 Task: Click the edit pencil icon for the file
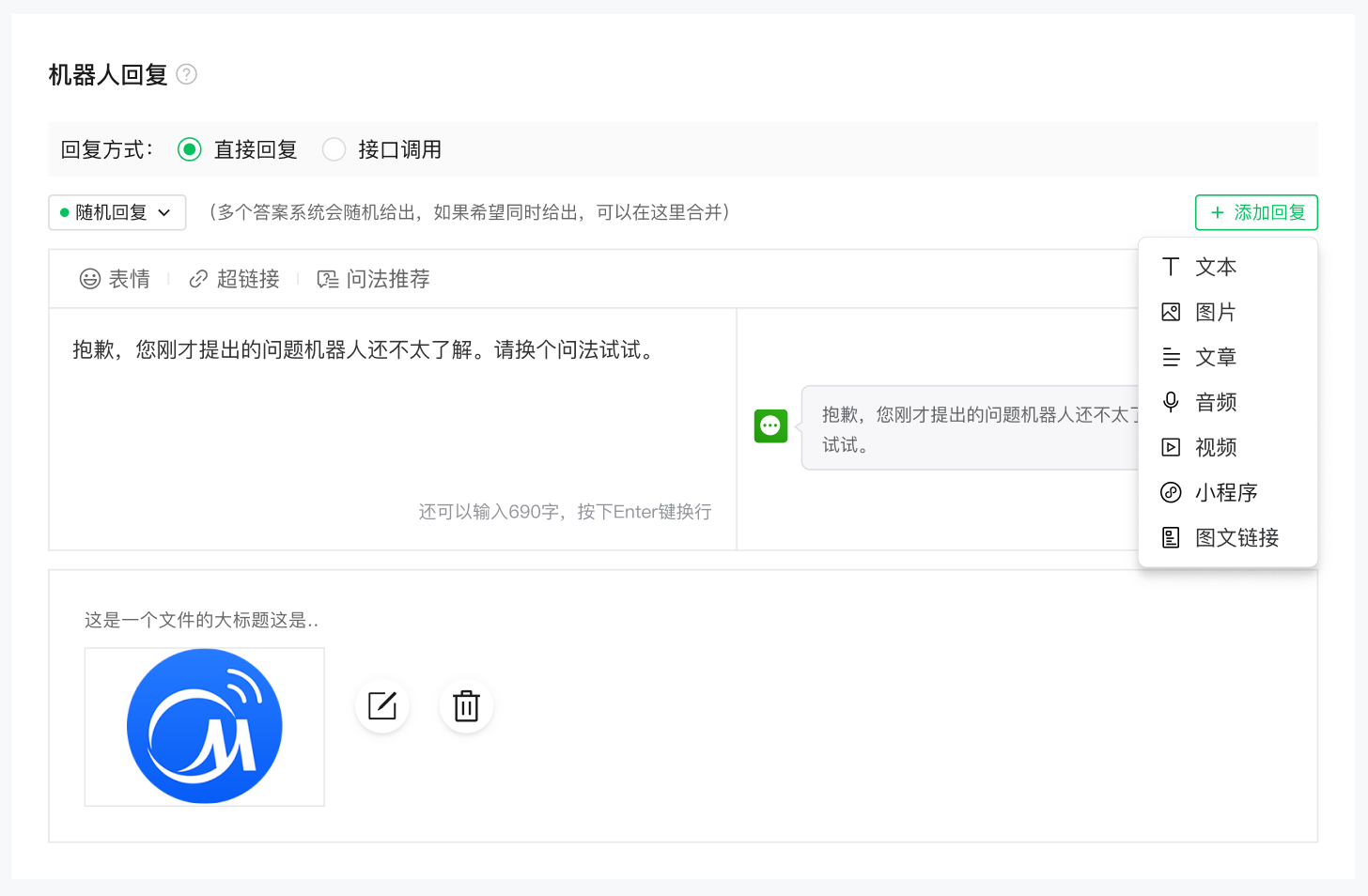382,705
